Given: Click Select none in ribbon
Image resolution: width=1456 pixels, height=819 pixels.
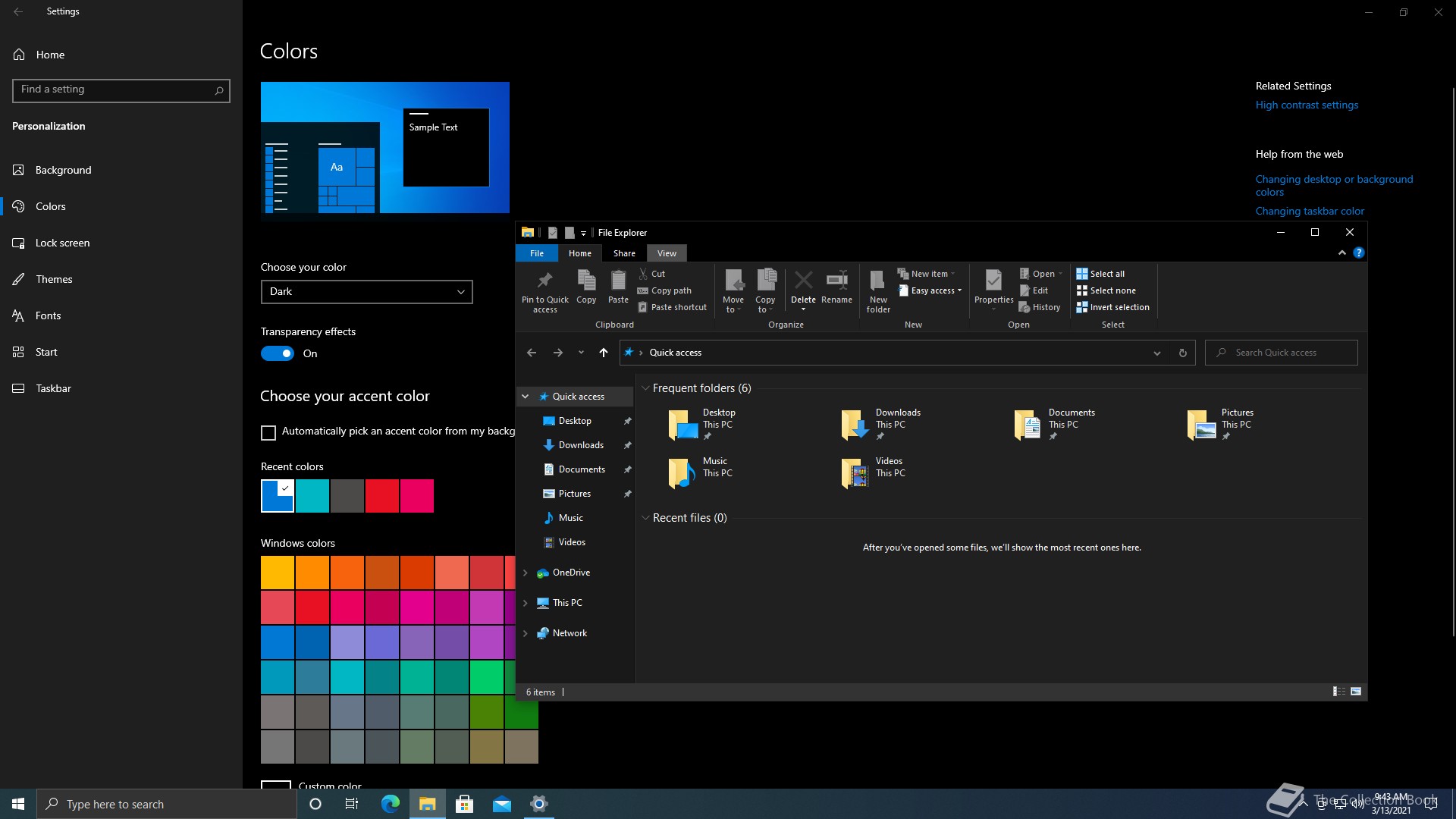Looking at the screenshot, I should pos(1106,290).
